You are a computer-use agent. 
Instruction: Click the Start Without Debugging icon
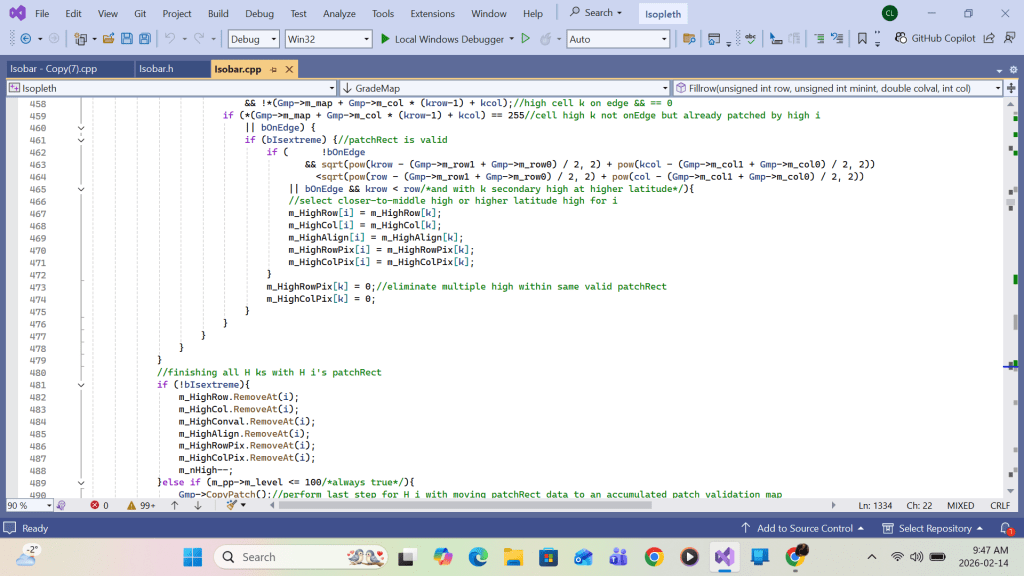click(526, 39)
